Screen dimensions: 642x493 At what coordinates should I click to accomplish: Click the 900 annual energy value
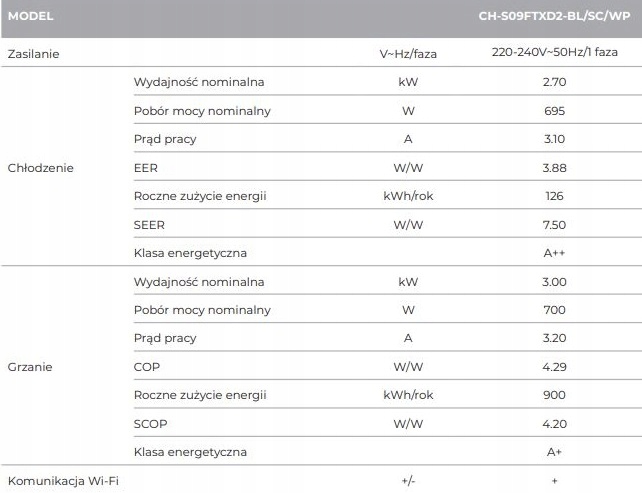point(554,395)
